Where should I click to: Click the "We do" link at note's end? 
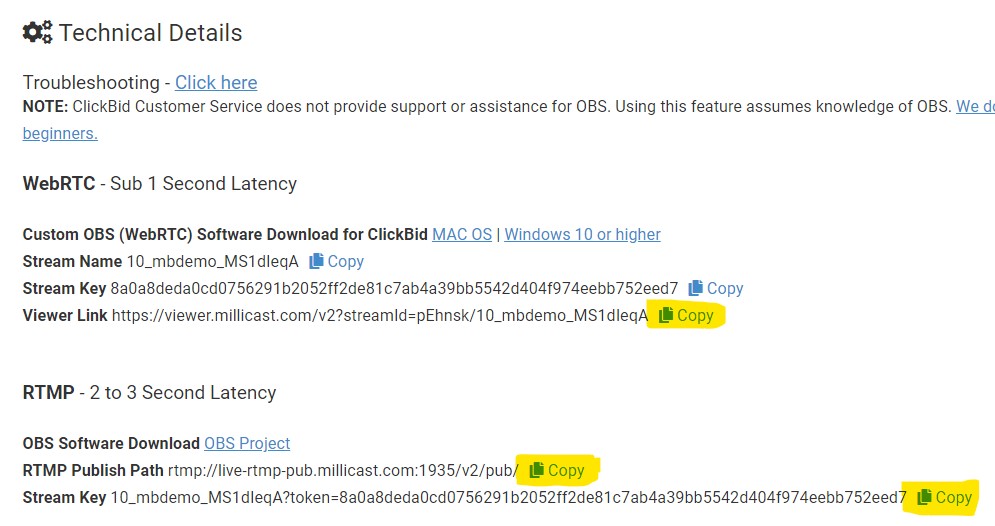tap(975, 106)
